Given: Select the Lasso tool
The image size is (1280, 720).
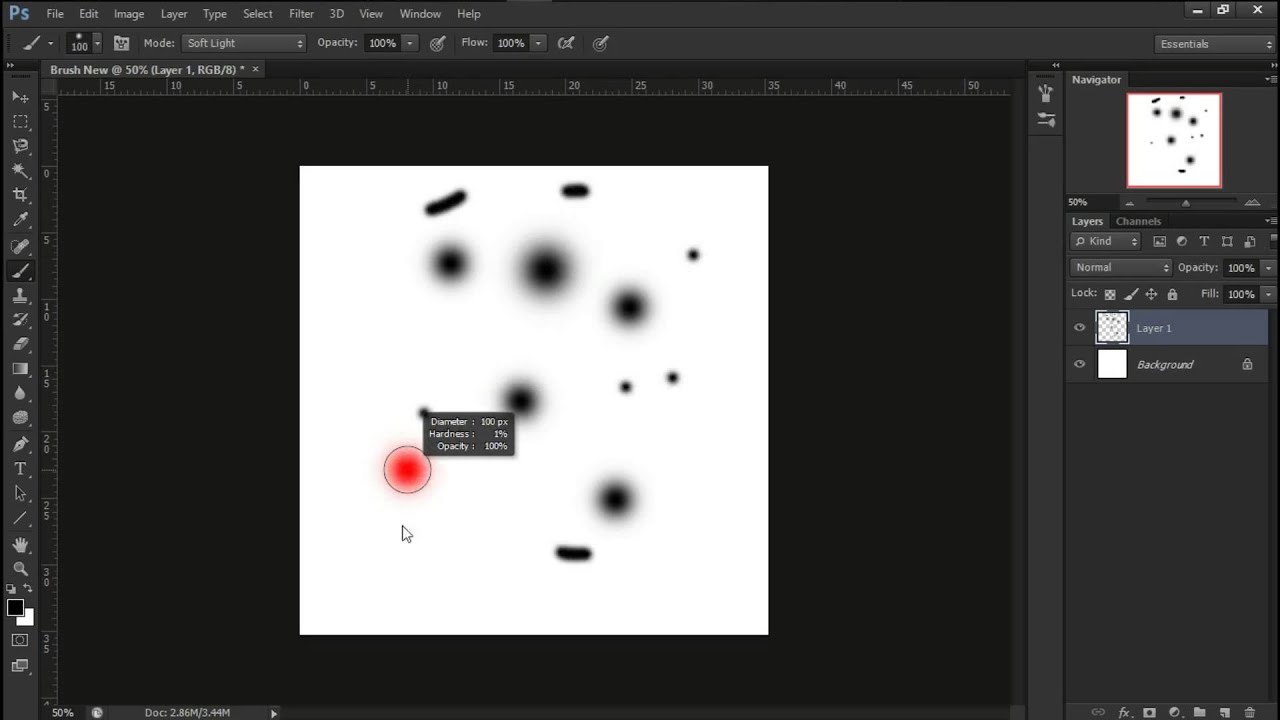Looking at the screenshot, I should click(x=20, y=146).
